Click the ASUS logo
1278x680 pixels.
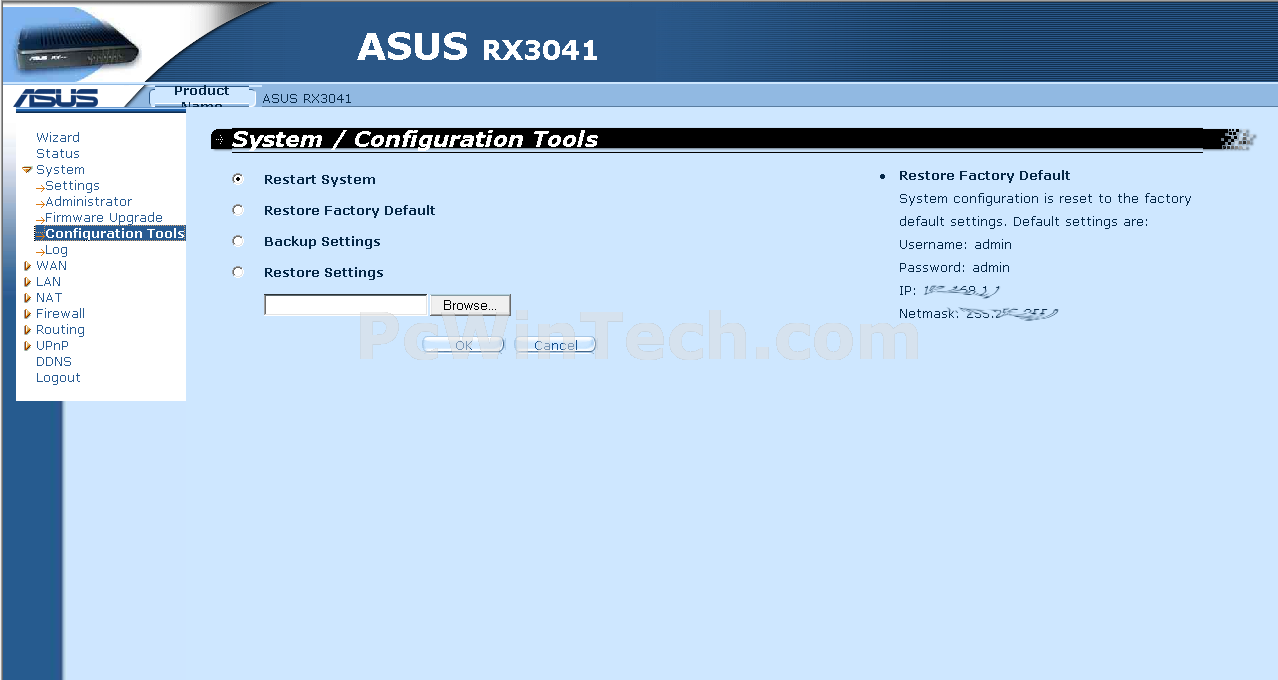(57, 98)
